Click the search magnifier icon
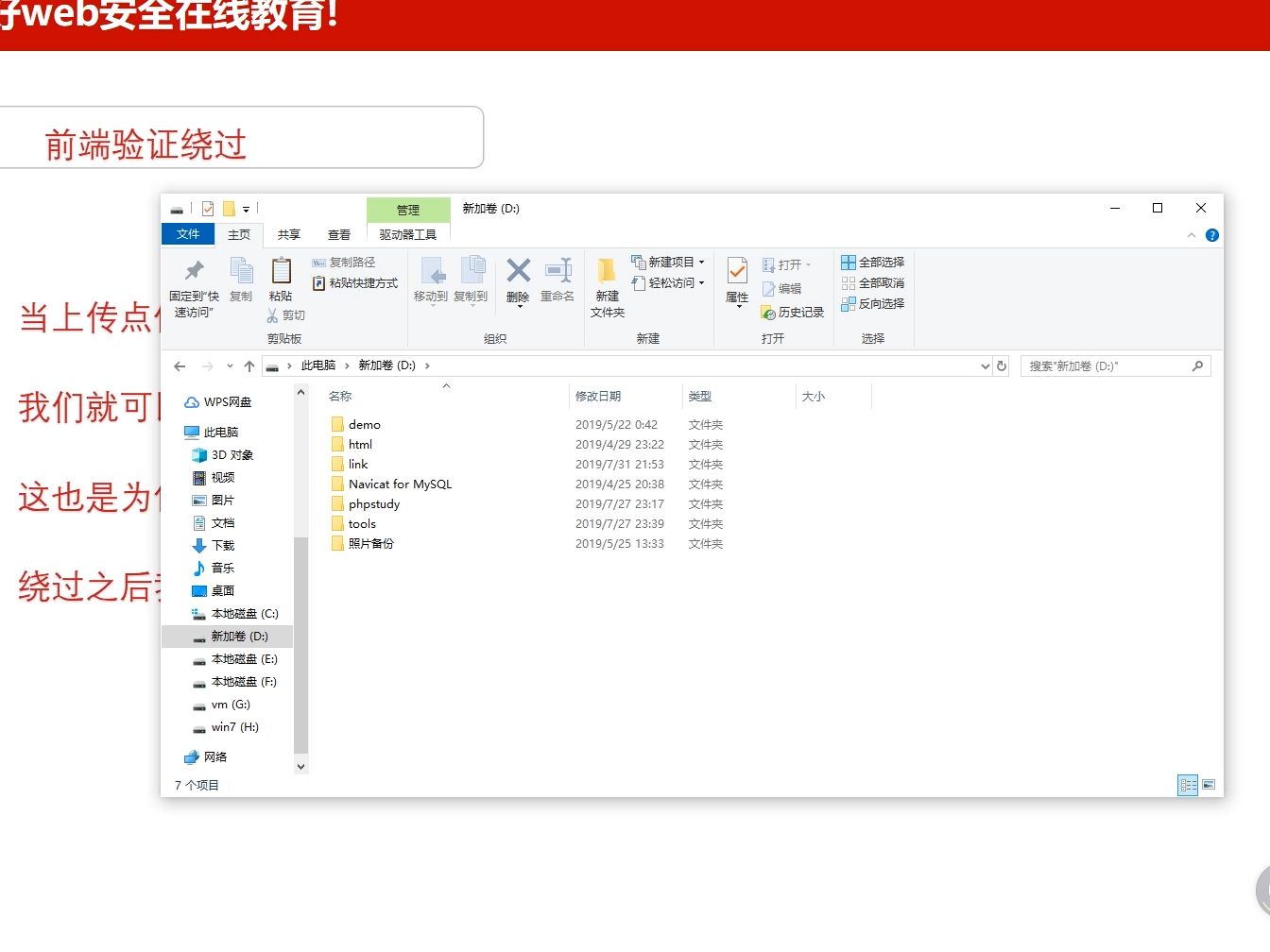 [x=1197, y=365]
